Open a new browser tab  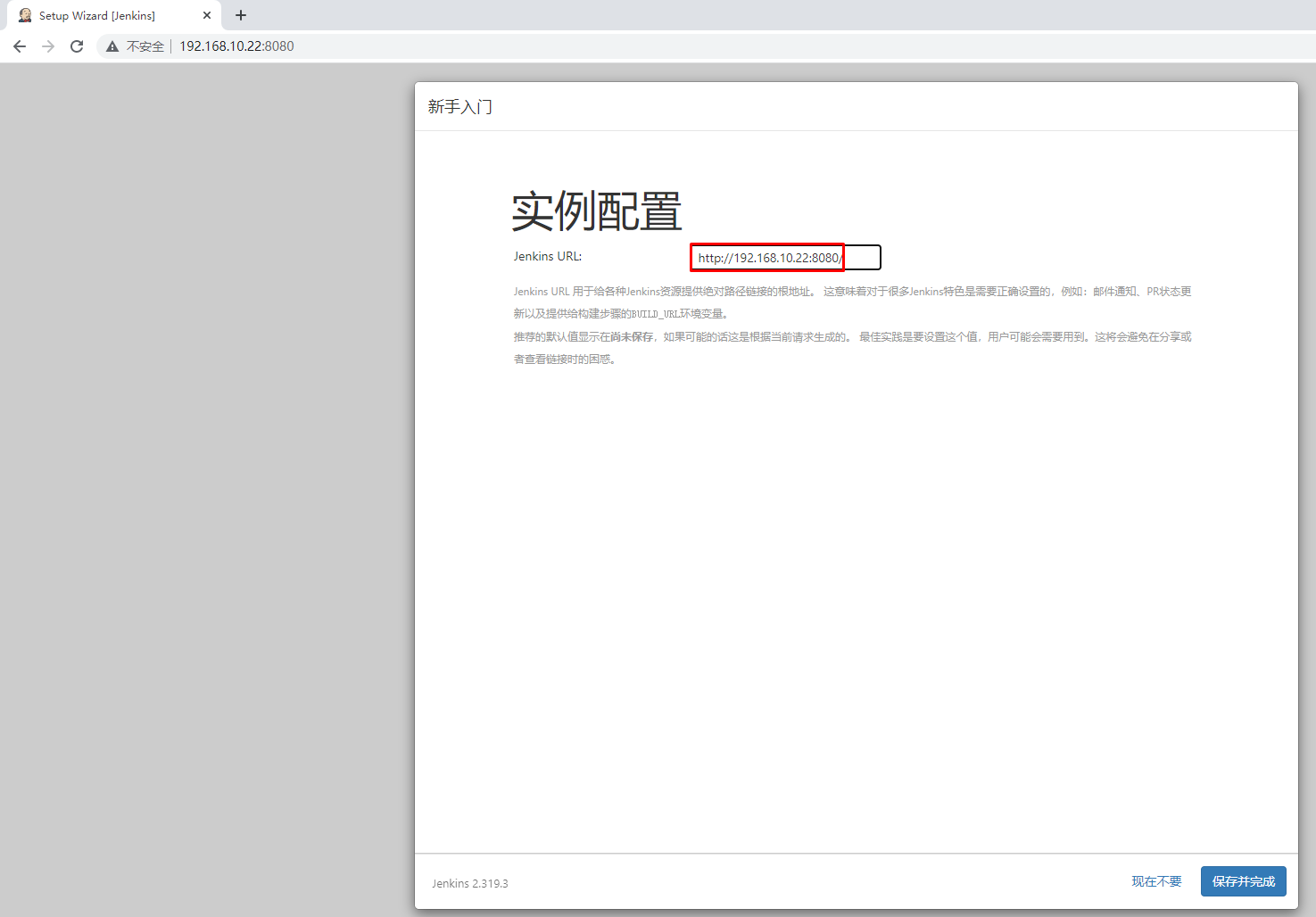pyautogui.click(x=241, y=15)
